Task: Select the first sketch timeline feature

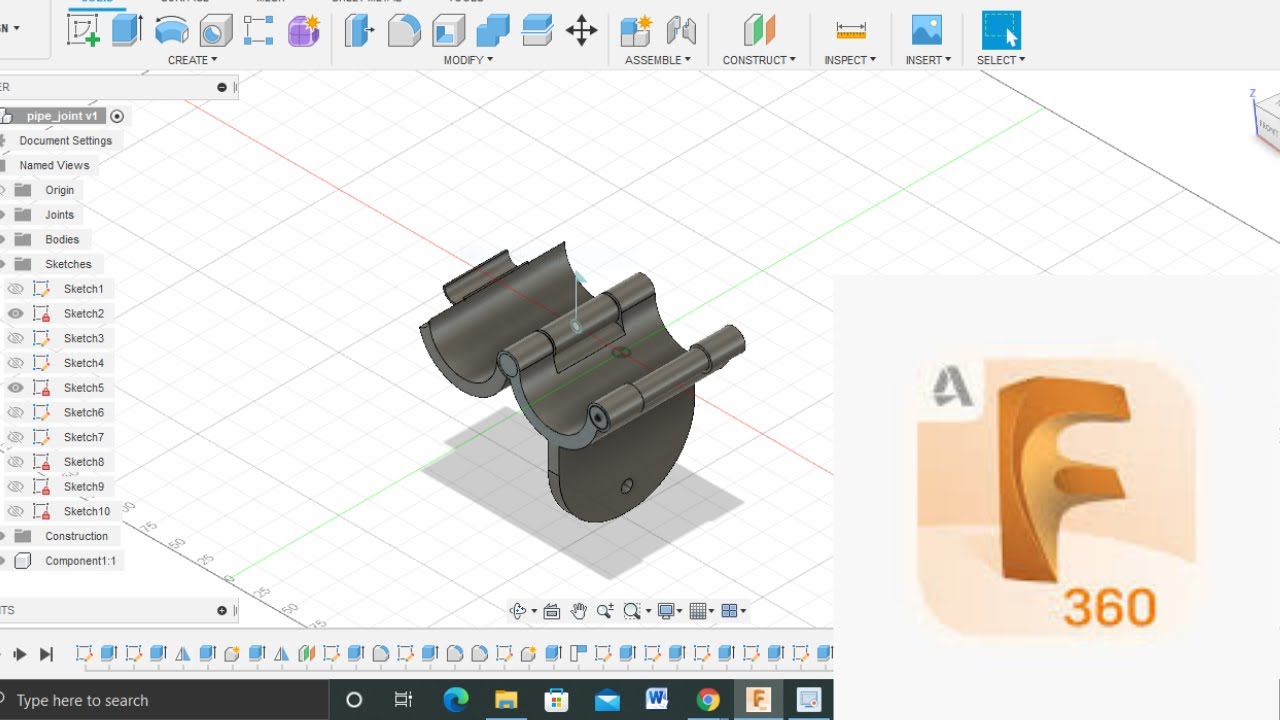Action: (x=84, y=654)
